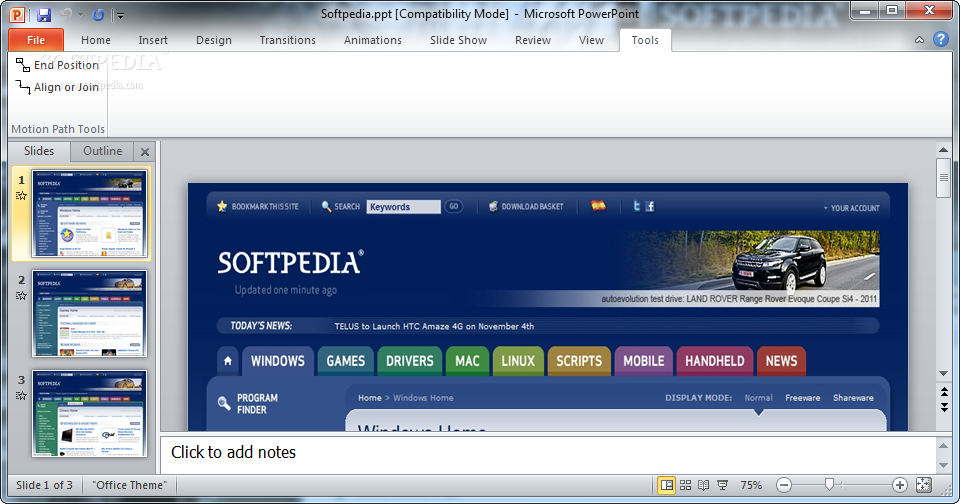Fit slide to current window icon
The width and height of the screenshot is (960, 504).
click(923, 485)
